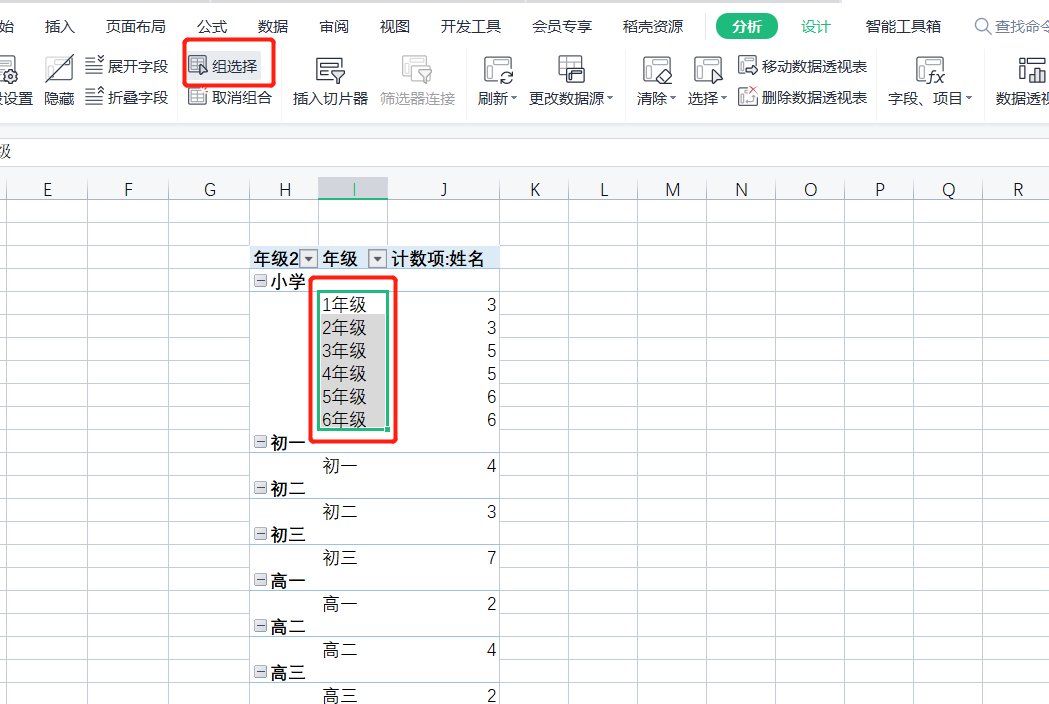Open the 选择 dropdown arrow
Viewport: 1049px width, 704px height.
(724, 98)
